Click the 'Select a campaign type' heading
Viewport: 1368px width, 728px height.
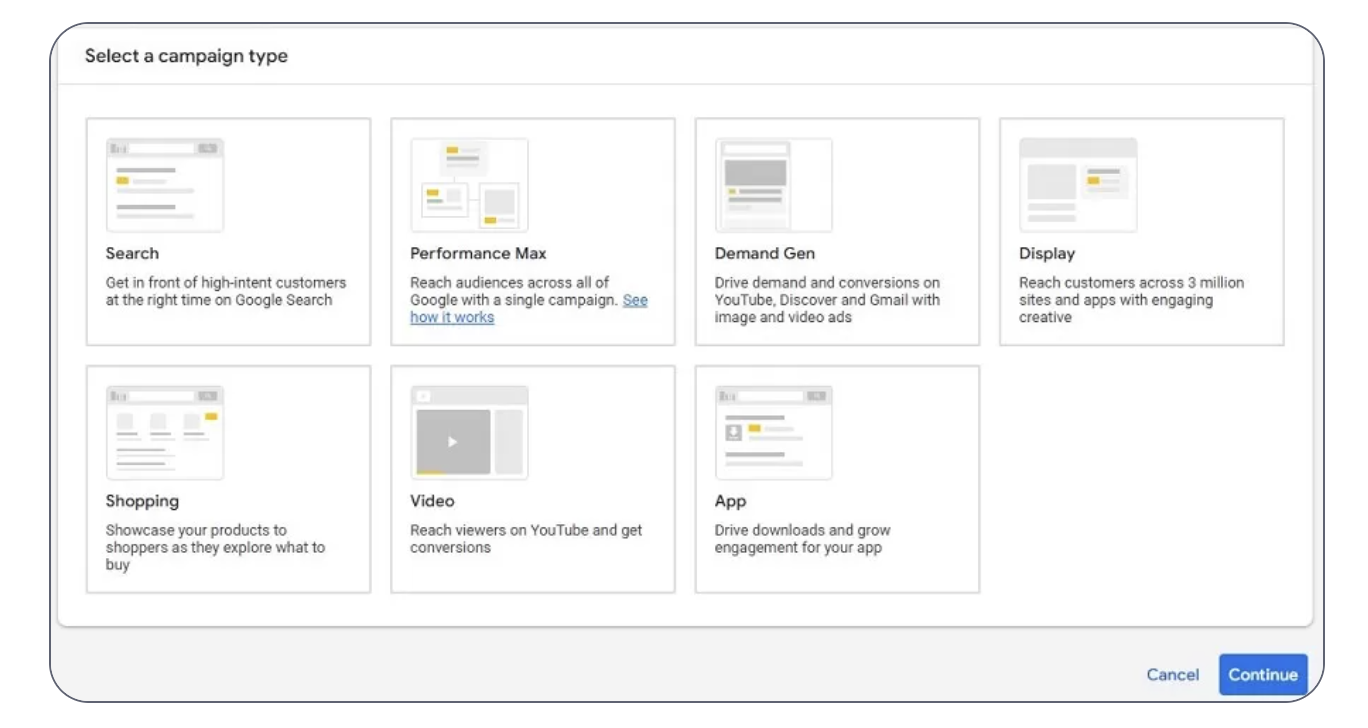(x=186, y=57)
